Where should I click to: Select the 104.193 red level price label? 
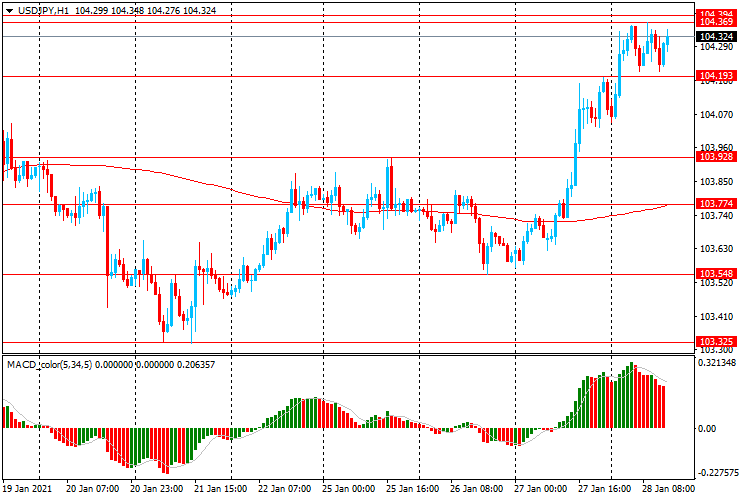pos(716,76)
